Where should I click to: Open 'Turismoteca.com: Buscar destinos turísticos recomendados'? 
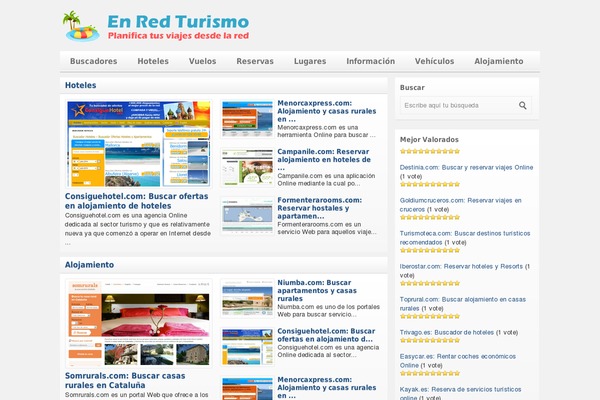click(465, 238)
